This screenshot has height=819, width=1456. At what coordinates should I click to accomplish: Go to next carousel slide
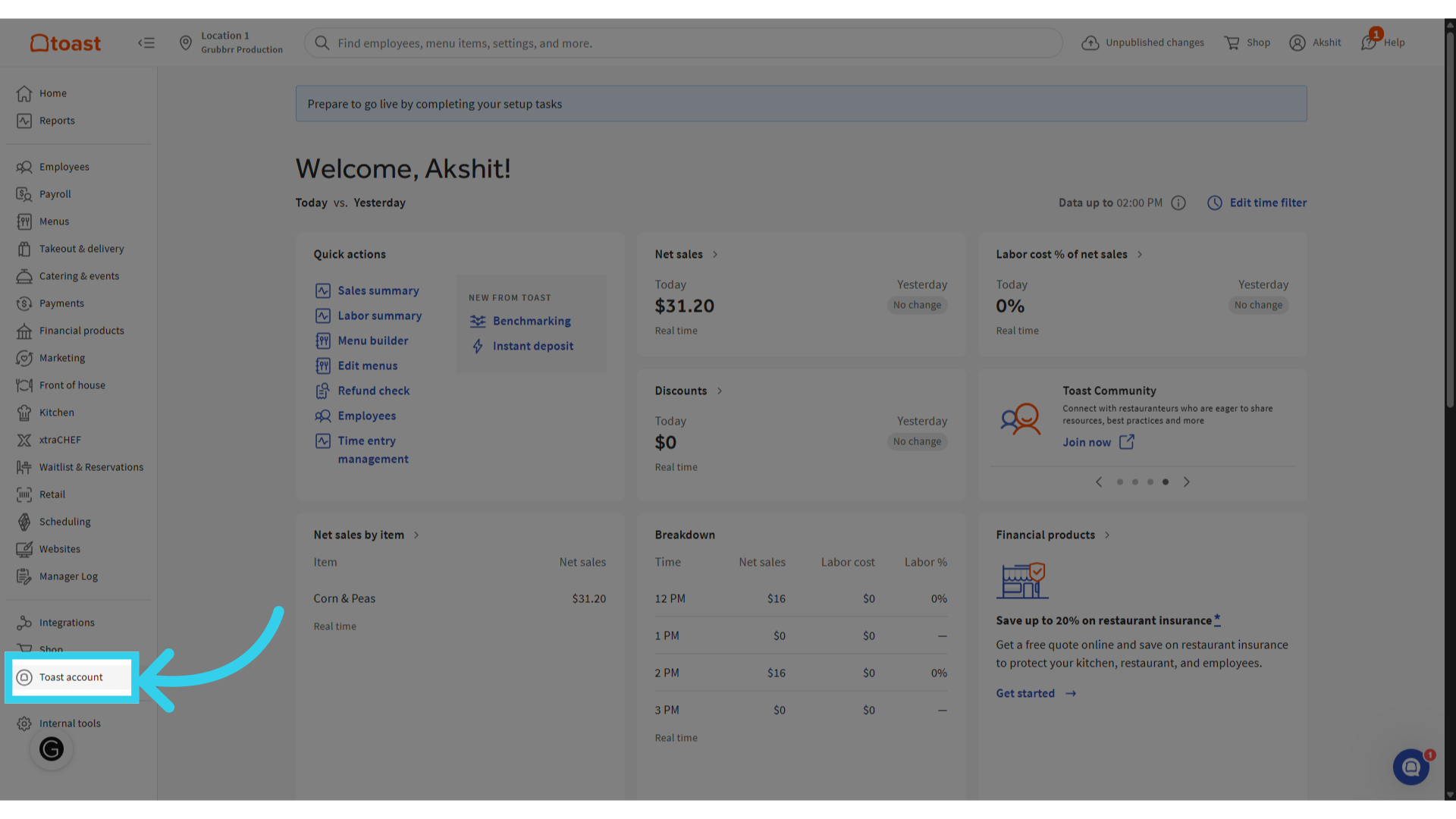pyautogui.click(x=1187, y=482)
